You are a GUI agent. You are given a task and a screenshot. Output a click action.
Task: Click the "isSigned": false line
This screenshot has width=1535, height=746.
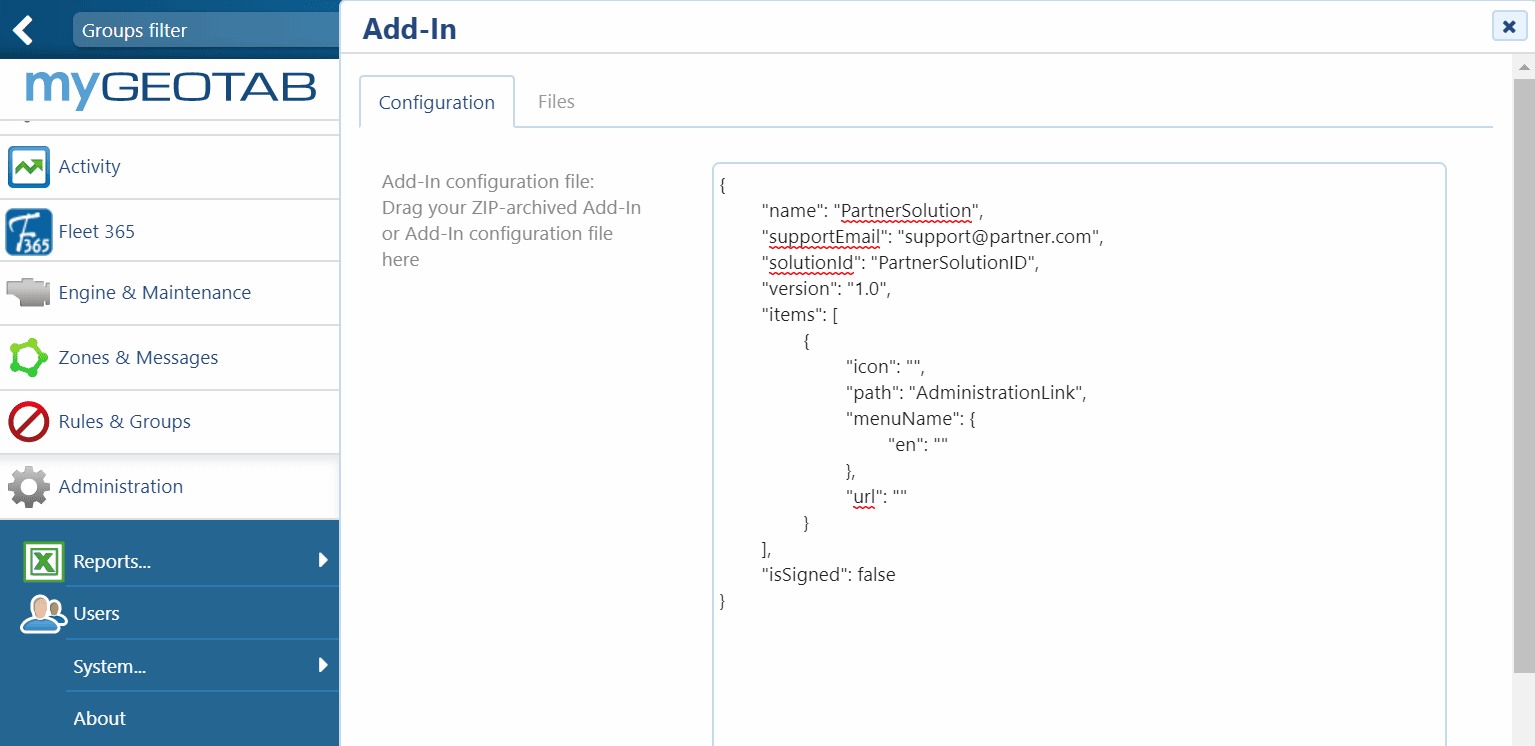click(829, 575)
